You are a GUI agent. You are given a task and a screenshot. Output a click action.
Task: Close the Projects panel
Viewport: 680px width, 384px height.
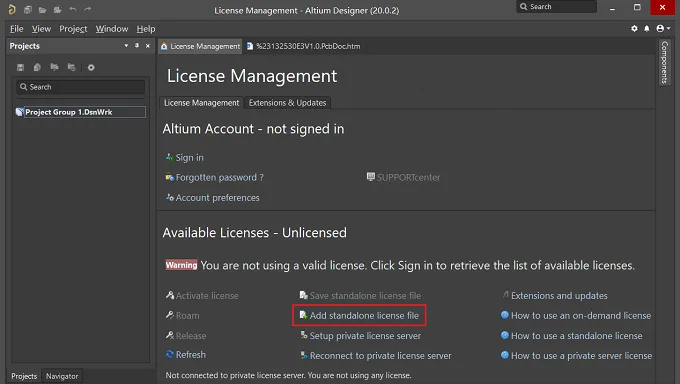click(x=148, y=46)
